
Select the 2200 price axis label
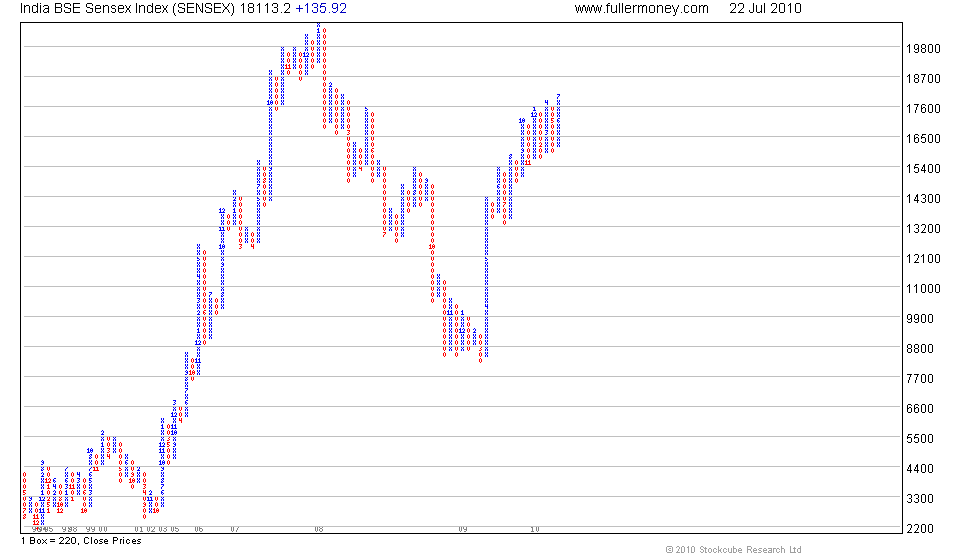tap(920, 529)
